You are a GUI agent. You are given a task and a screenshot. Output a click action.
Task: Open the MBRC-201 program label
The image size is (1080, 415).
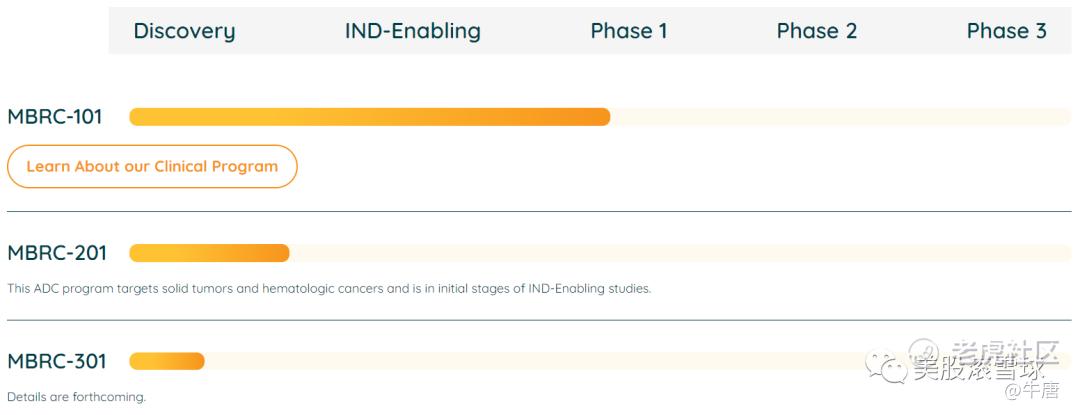[57, 253]
